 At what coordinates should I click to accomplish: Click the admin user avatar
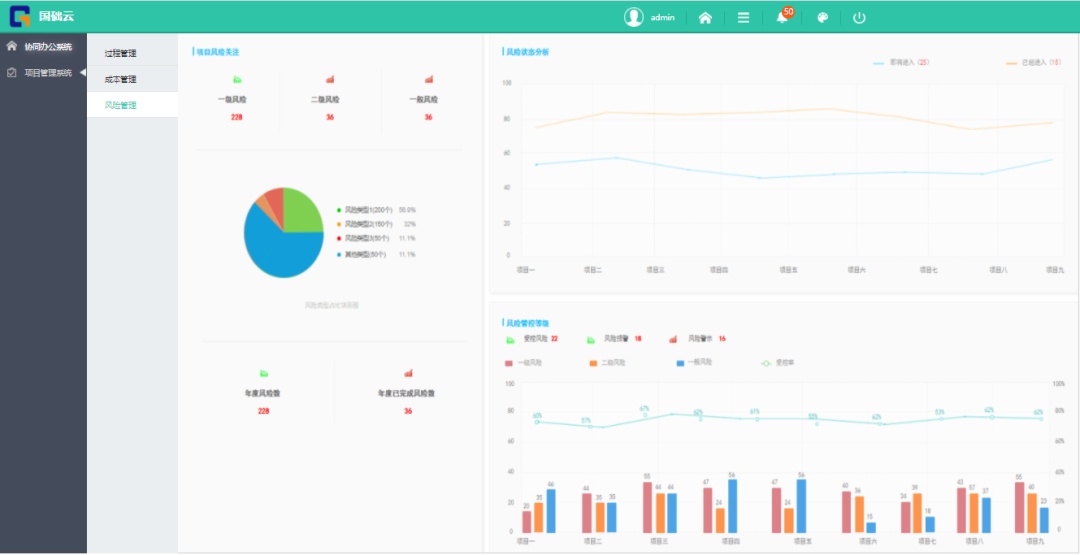coord(633,17)
